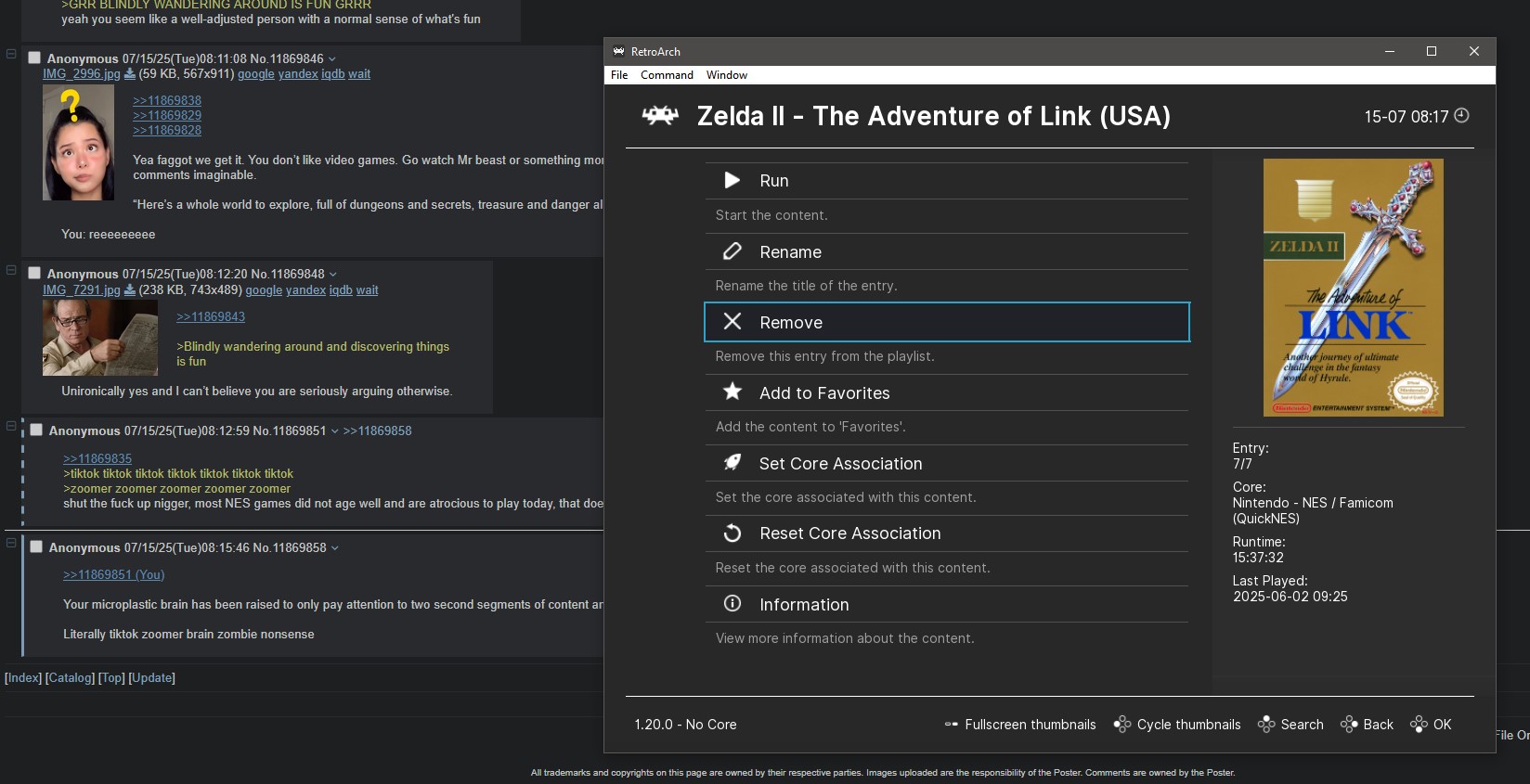Click the Rename pencil icon
The height and width of the screenshot is (784, 1530).
733,251
